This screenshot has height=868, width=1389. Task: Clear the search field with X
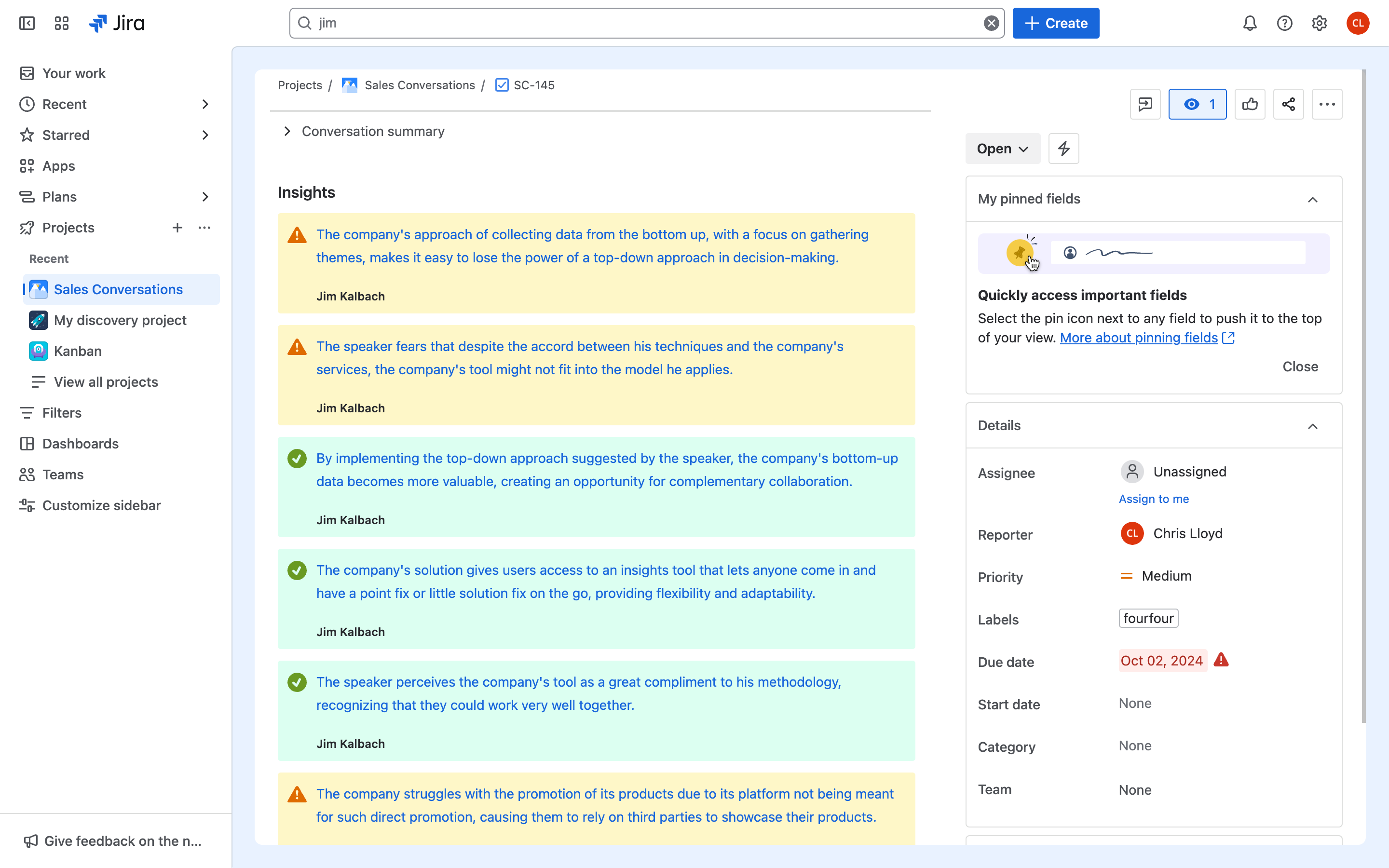point(991,23)
